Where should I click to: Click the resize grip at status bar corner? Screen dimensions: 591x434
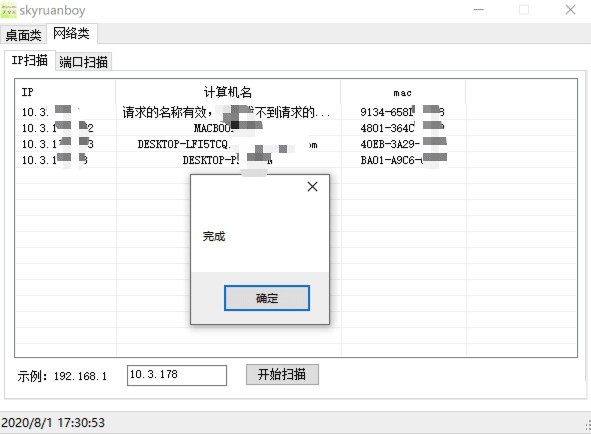(587, 426)
